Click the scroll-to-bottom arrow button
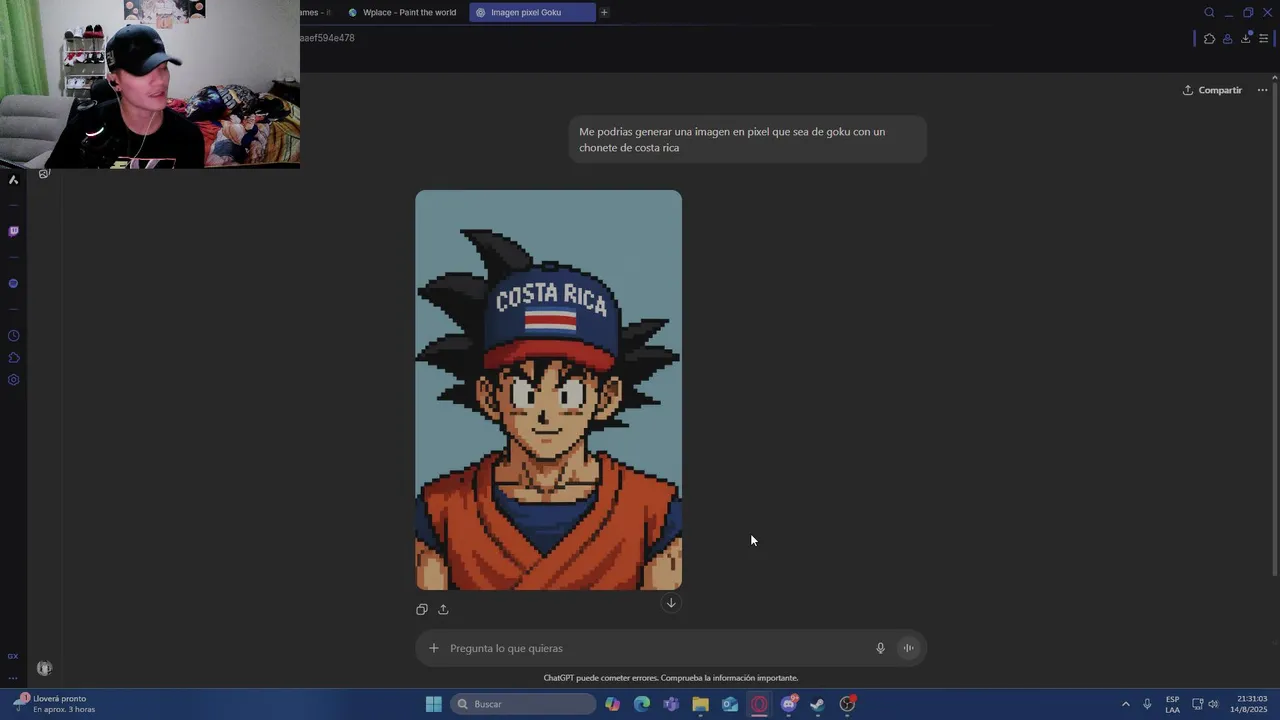 (671, 603)
